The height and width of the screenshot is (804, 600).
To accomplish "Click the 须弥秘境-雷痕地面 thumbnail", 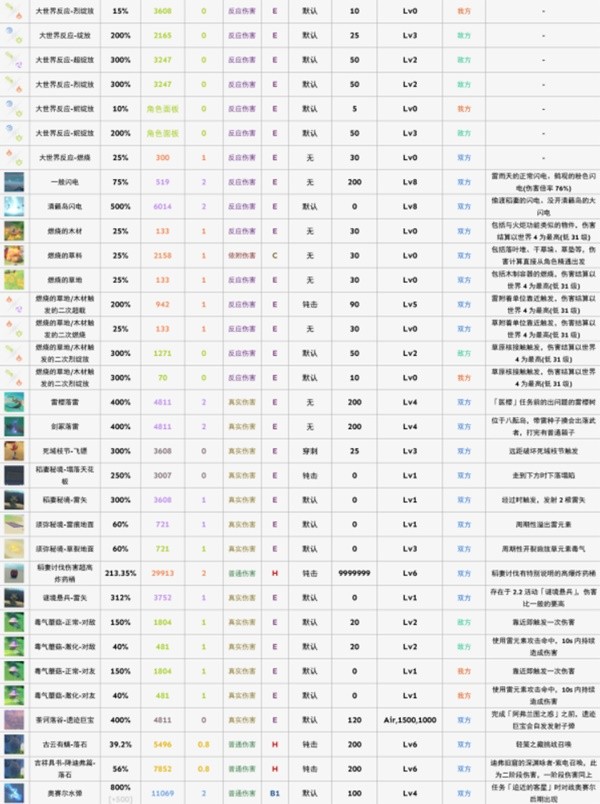I will (x=14, y=525).
